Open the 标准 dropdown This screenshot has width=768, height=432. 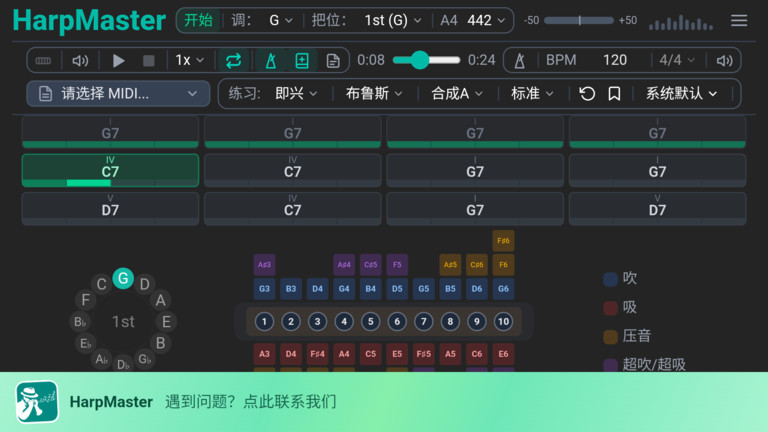pyautogui.click(x=532, y=94)
